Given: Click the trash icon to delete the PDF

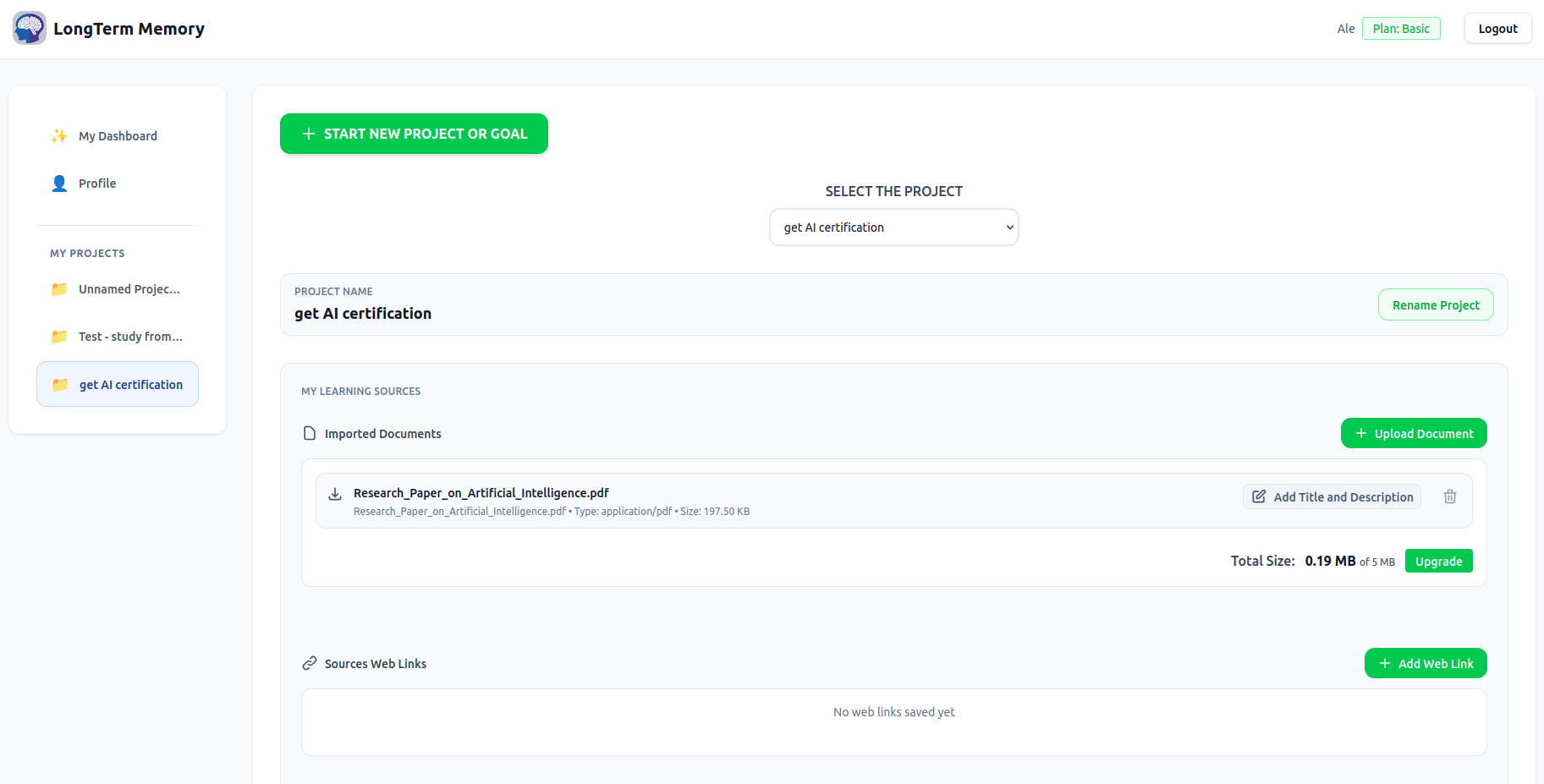Looking at the screenshot, I should point(1450,496).
